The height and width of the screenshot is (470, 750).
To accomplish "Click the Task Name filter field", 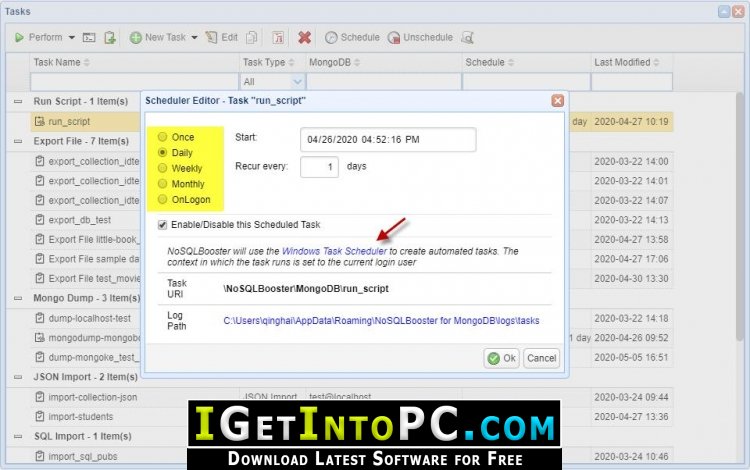I will pyautogui.click(x=134, y=82).
